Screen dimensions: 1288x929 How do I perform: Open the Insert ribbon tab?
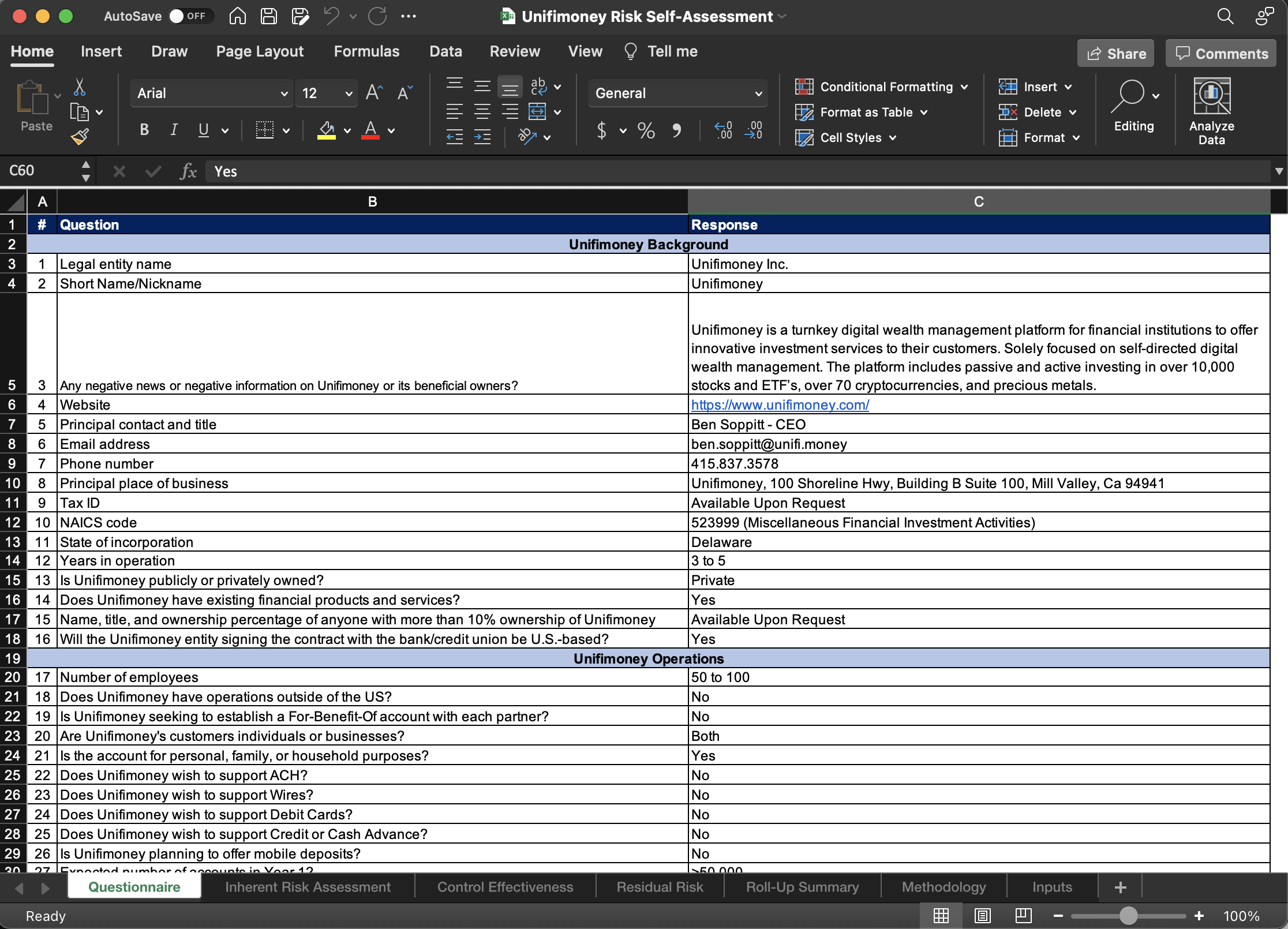click(x=101, y=51)
